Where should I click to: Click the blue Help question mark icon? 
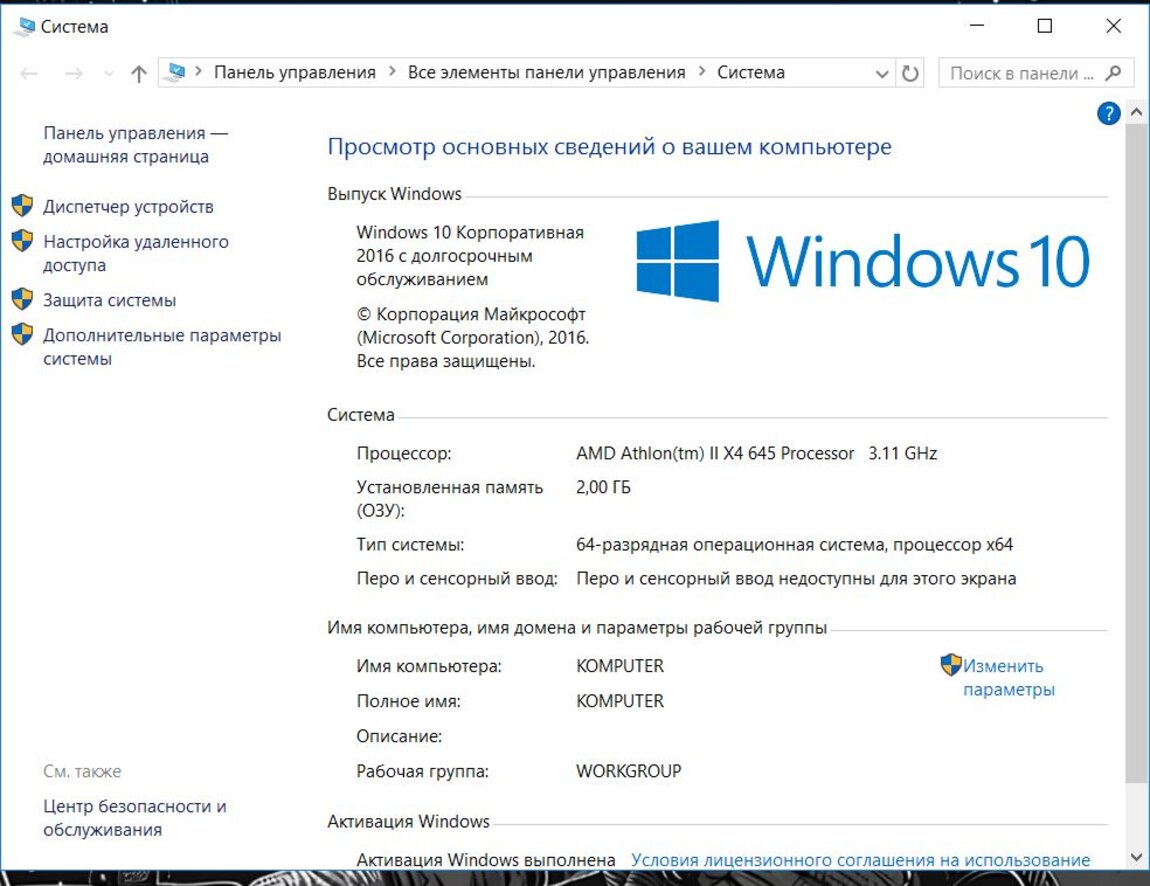click(x=1108, y=113)
